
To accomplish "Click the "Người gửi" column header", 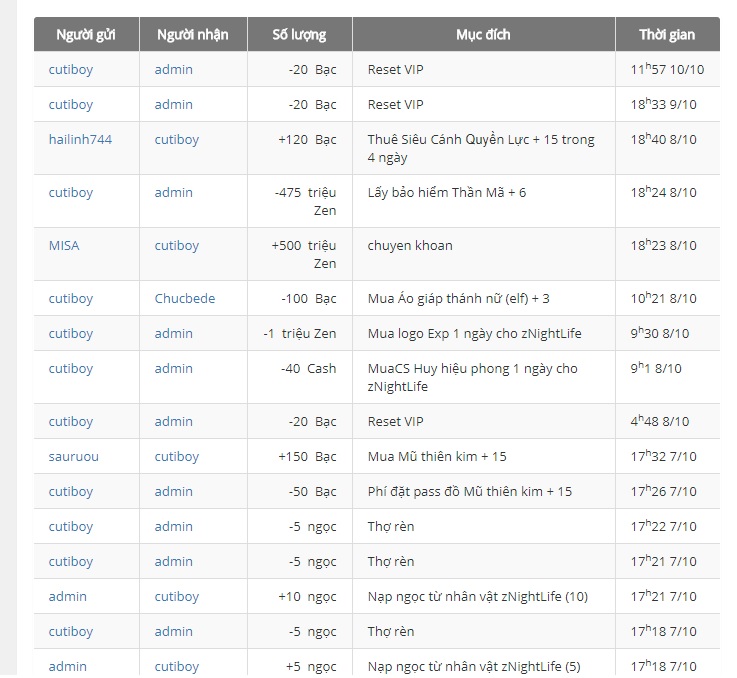I will click(x=86, y=35).
